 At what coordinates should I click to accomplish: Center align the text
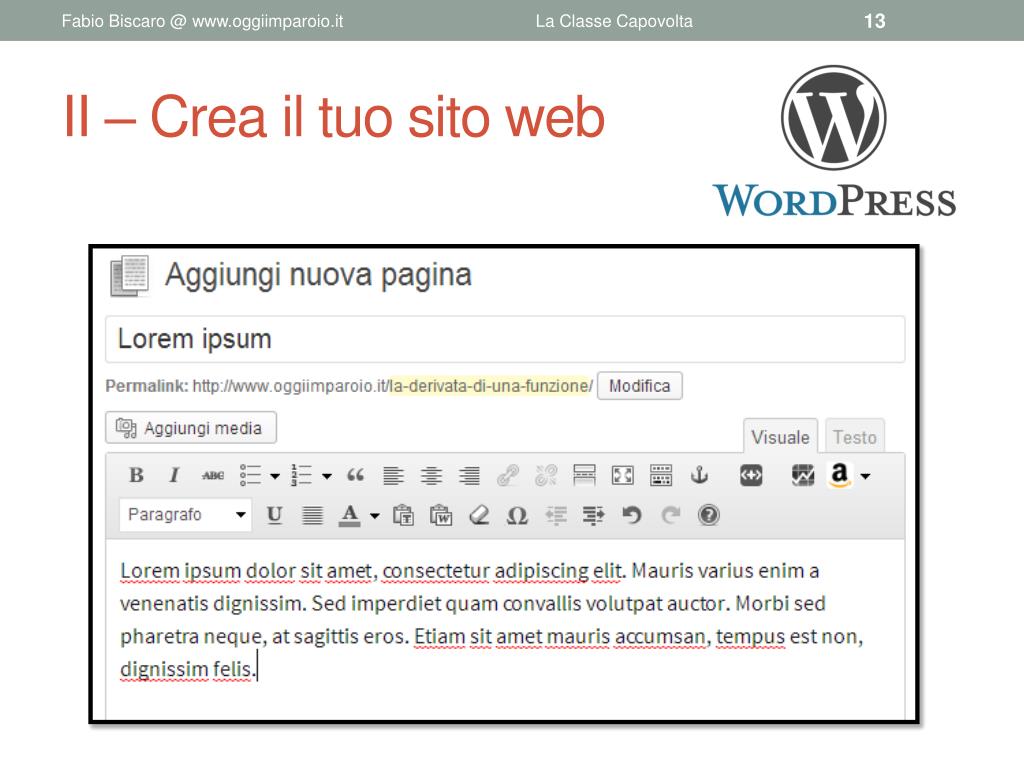(431, 475)
